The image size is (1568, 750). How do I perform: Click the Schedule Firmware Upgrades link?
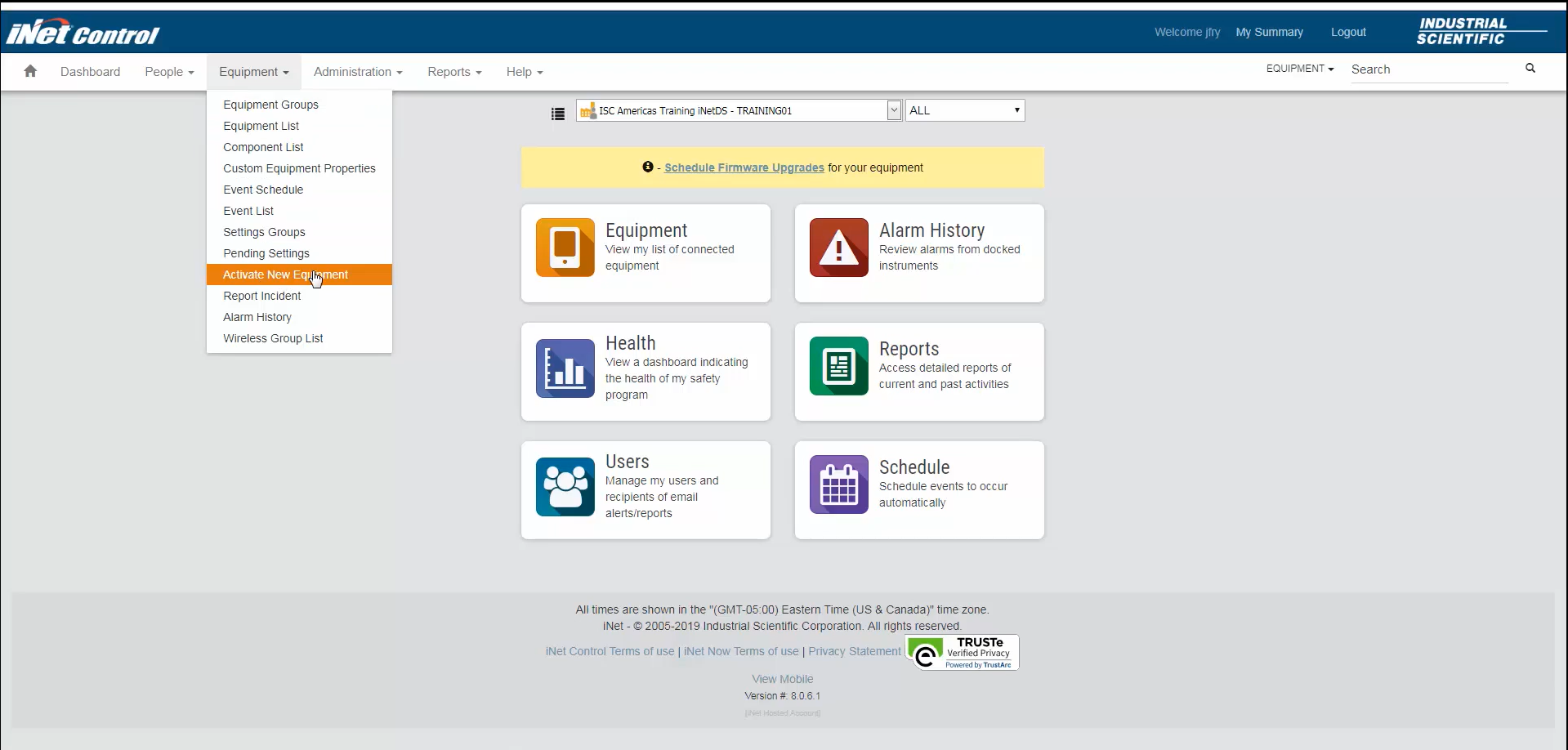[x=744, y=167]
